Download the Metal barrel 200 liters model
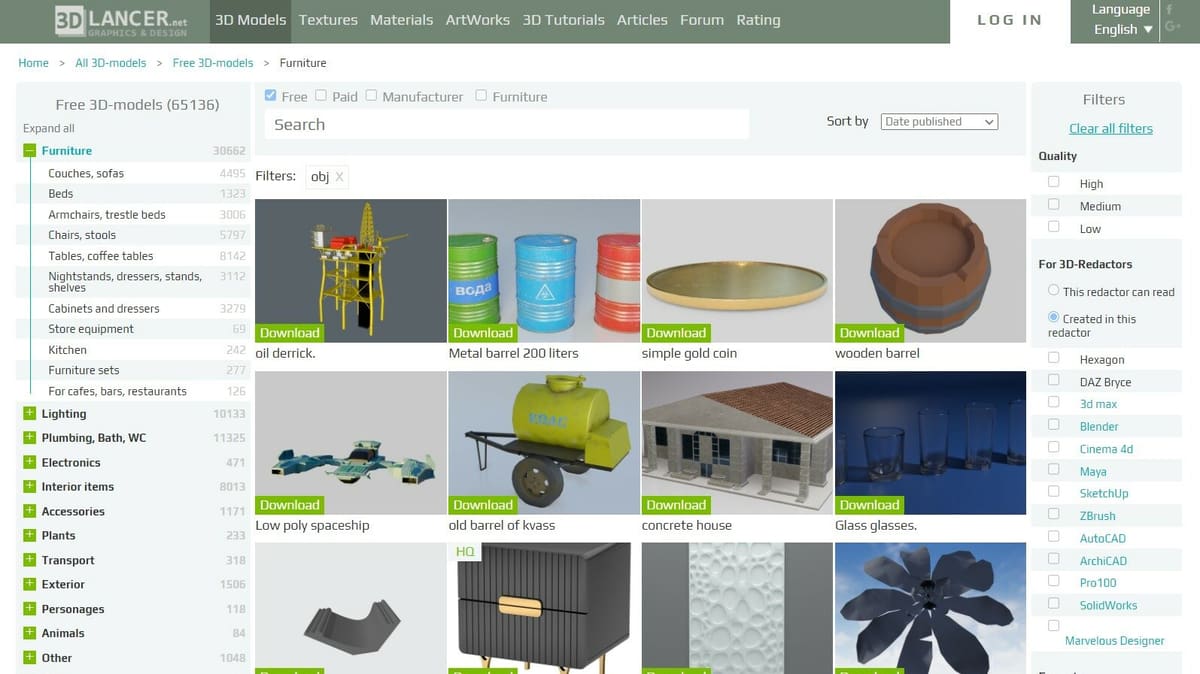This screenshot has height=674, width=1200. 483,333
